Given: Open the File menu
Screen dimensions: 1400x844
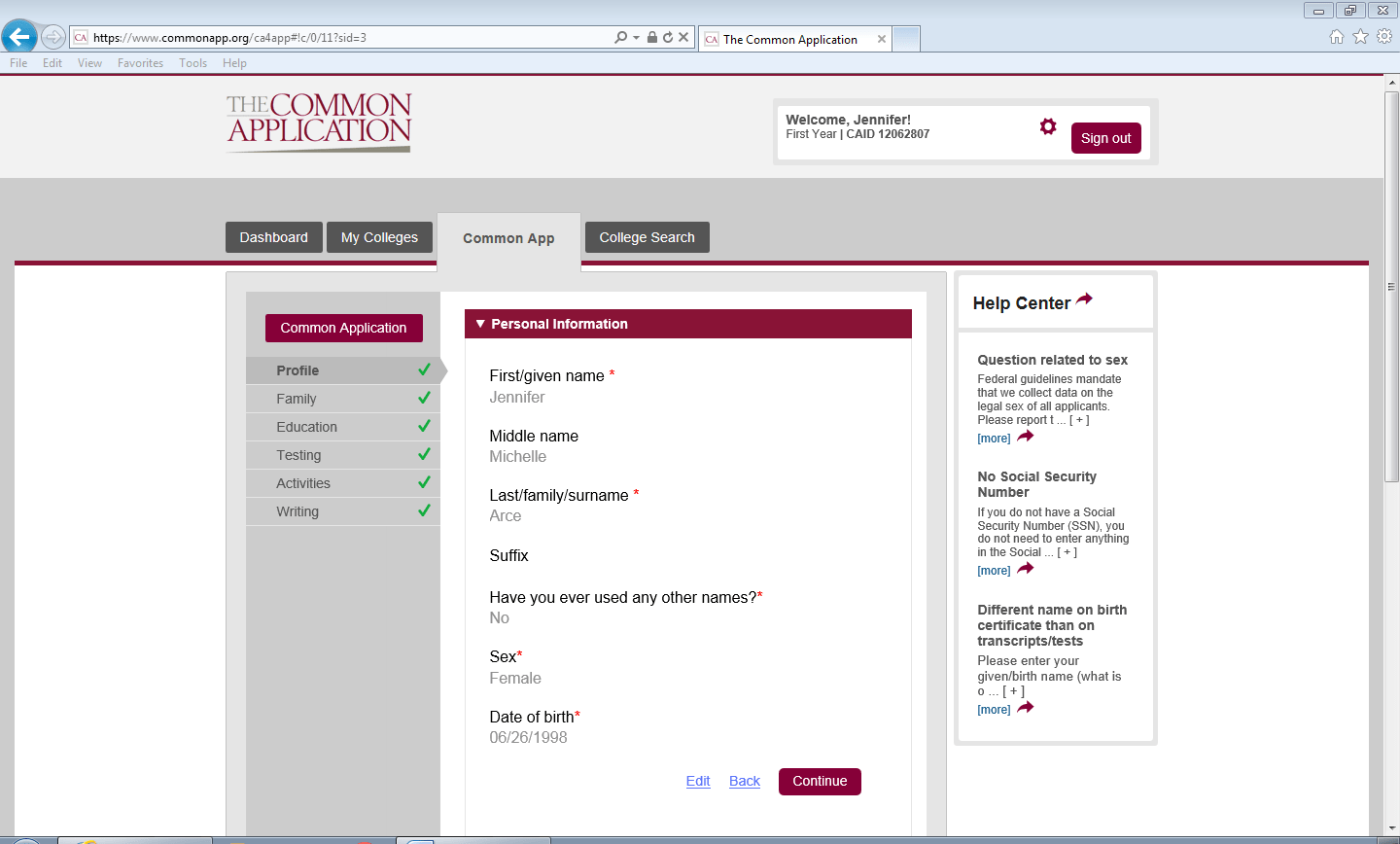Looking at the screenshot, I should 18,63.
